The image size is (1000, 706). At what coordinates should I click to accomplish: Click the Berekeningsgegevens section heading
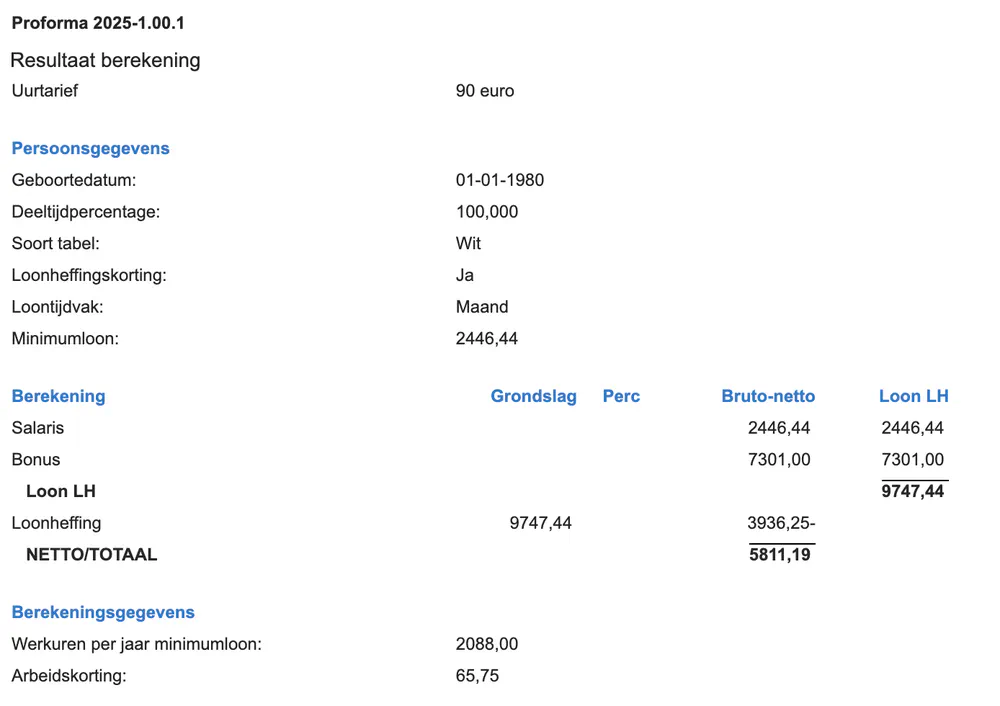[103, 612]
